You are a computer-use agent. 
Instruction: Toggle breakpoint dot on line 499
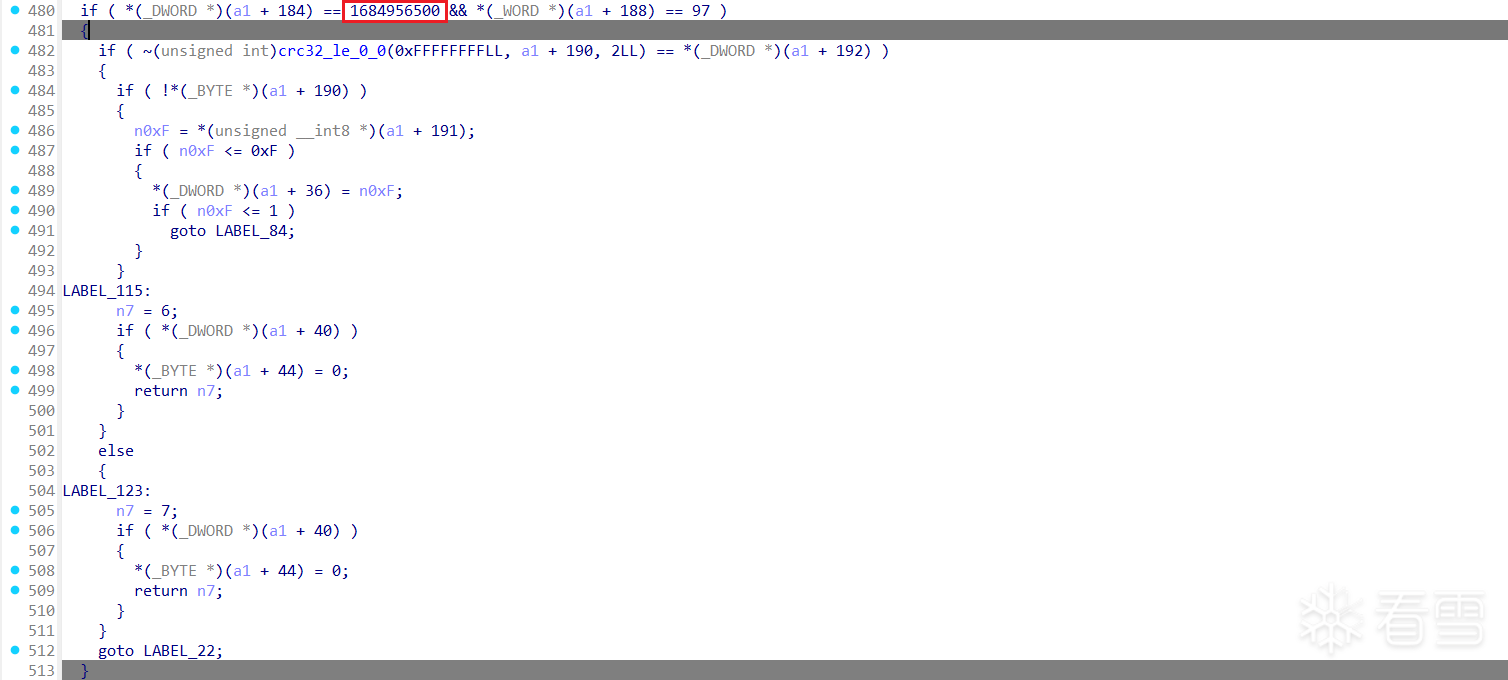(15, 390)
